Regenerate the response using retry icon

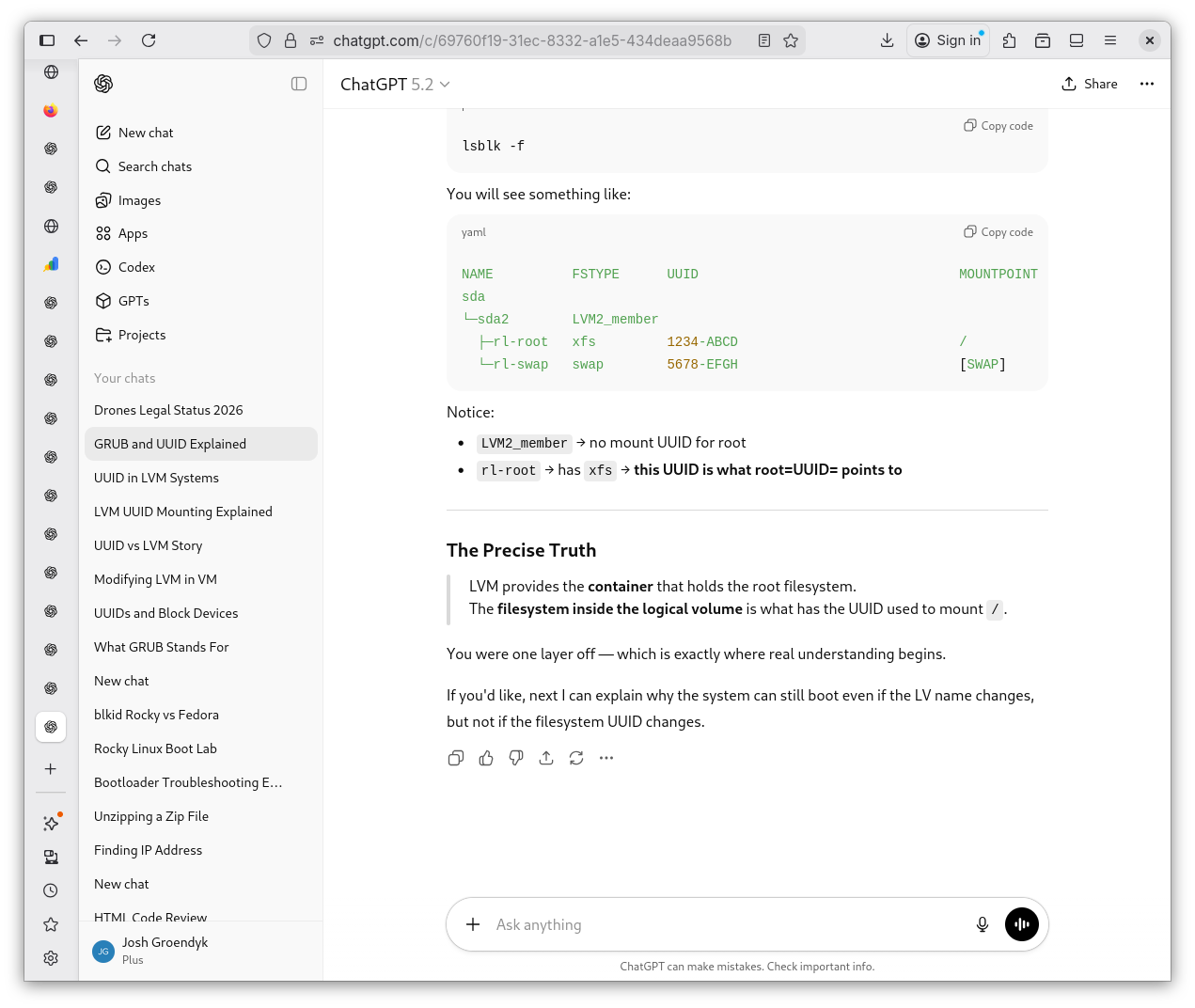pos(576,758)
